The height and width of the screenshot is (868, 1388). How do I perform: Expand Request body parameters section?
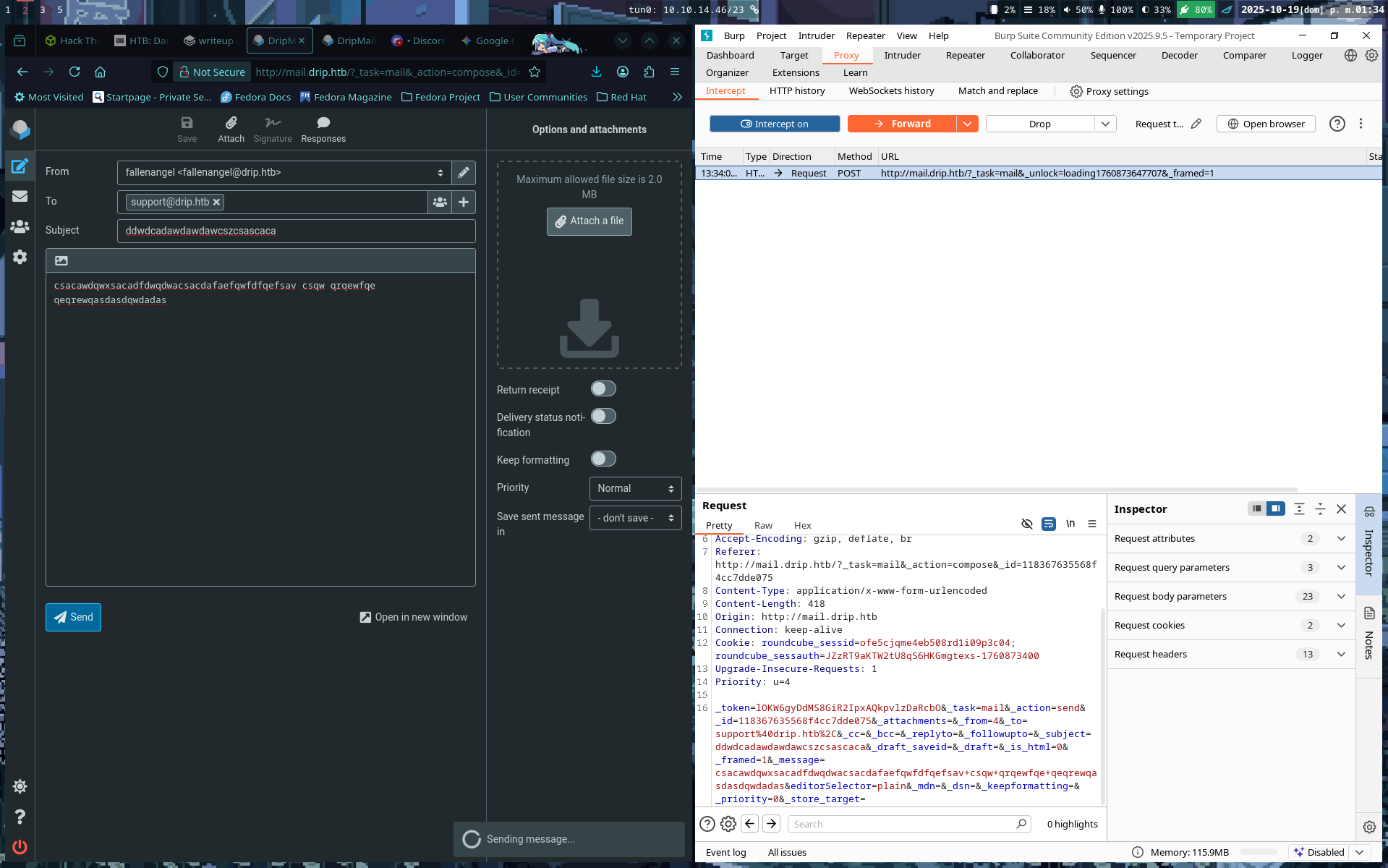pos(1341,597)
